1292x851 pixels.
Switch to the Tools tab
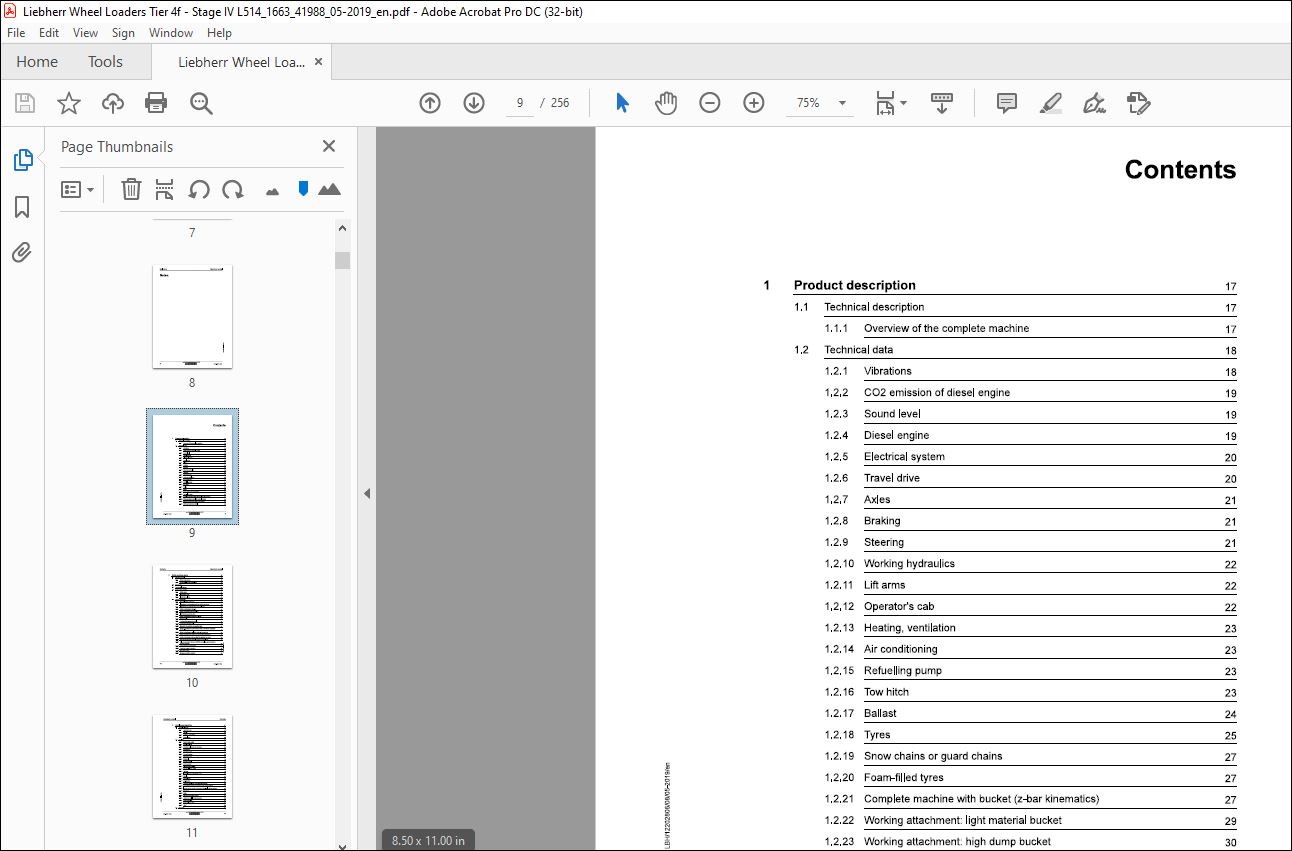click(x=105, y=62)
